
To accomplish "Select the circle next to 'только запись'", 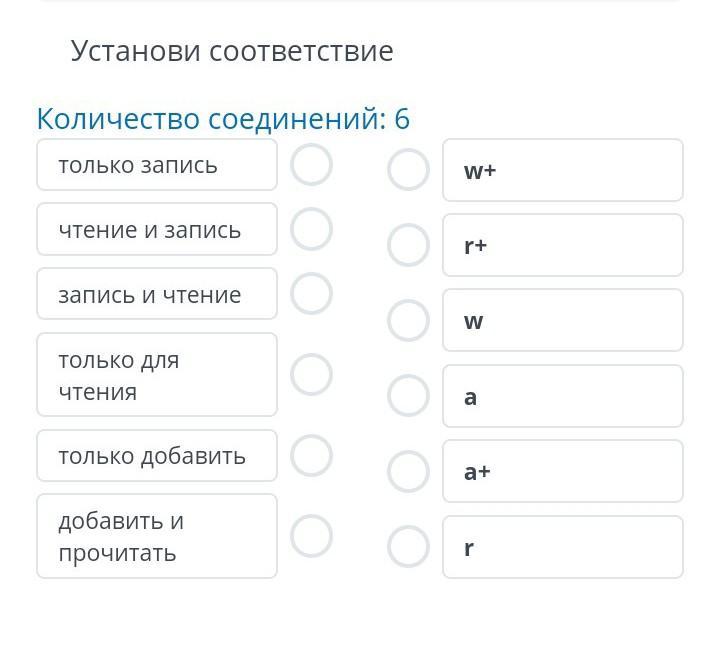I will 311,165.
